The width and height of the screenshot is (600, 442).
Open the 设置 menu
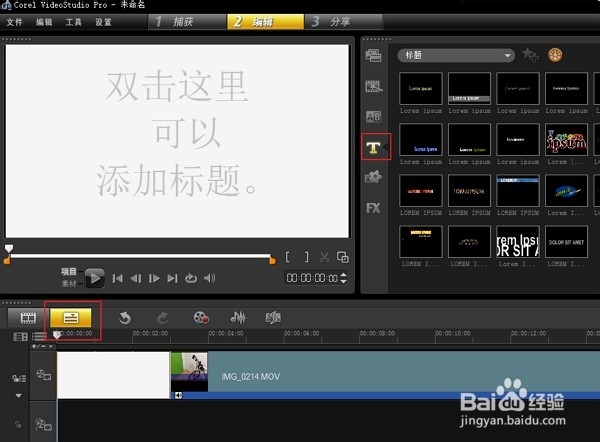click(103, 22)
